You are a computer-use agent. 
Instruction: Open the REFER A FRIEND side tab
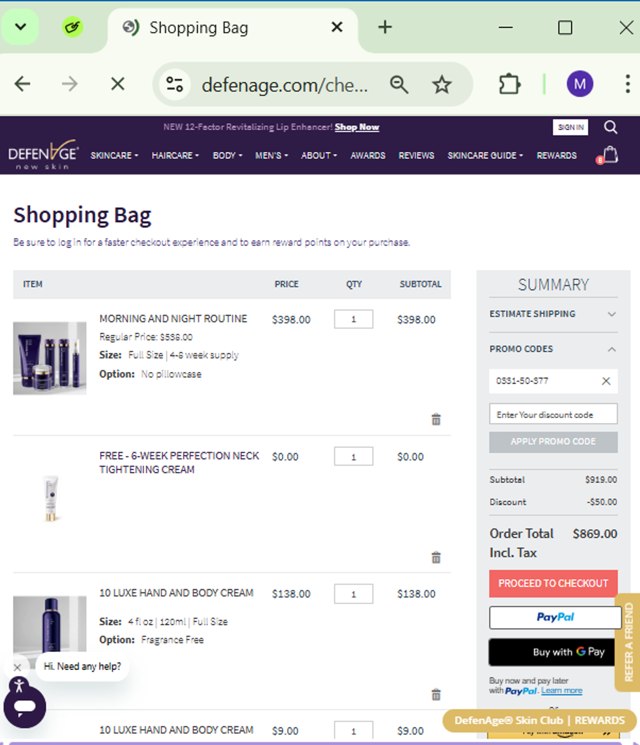pos(627,642)
